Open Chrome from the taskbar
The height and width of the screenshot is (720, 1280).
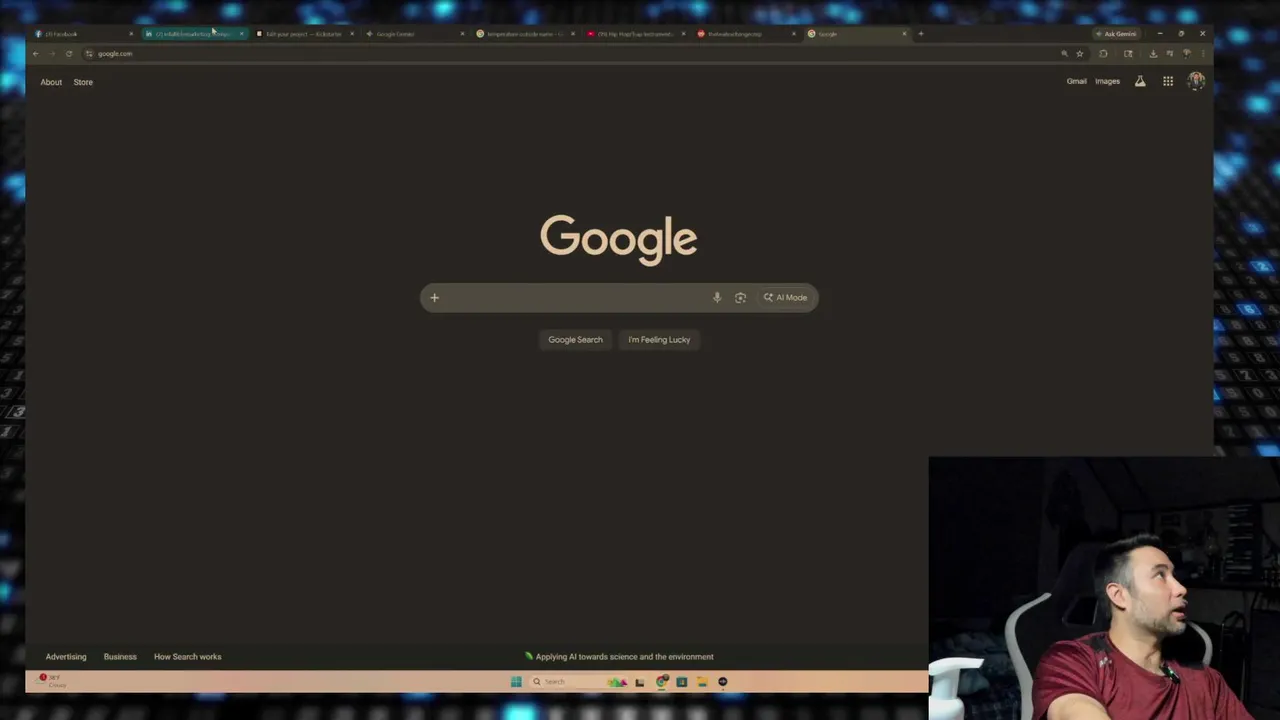tap(662, 682)
